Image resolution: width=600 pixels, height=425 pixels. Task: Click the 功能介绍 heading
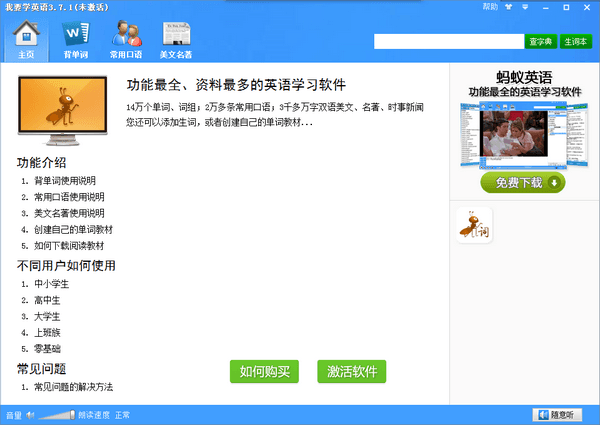point(41,163)
